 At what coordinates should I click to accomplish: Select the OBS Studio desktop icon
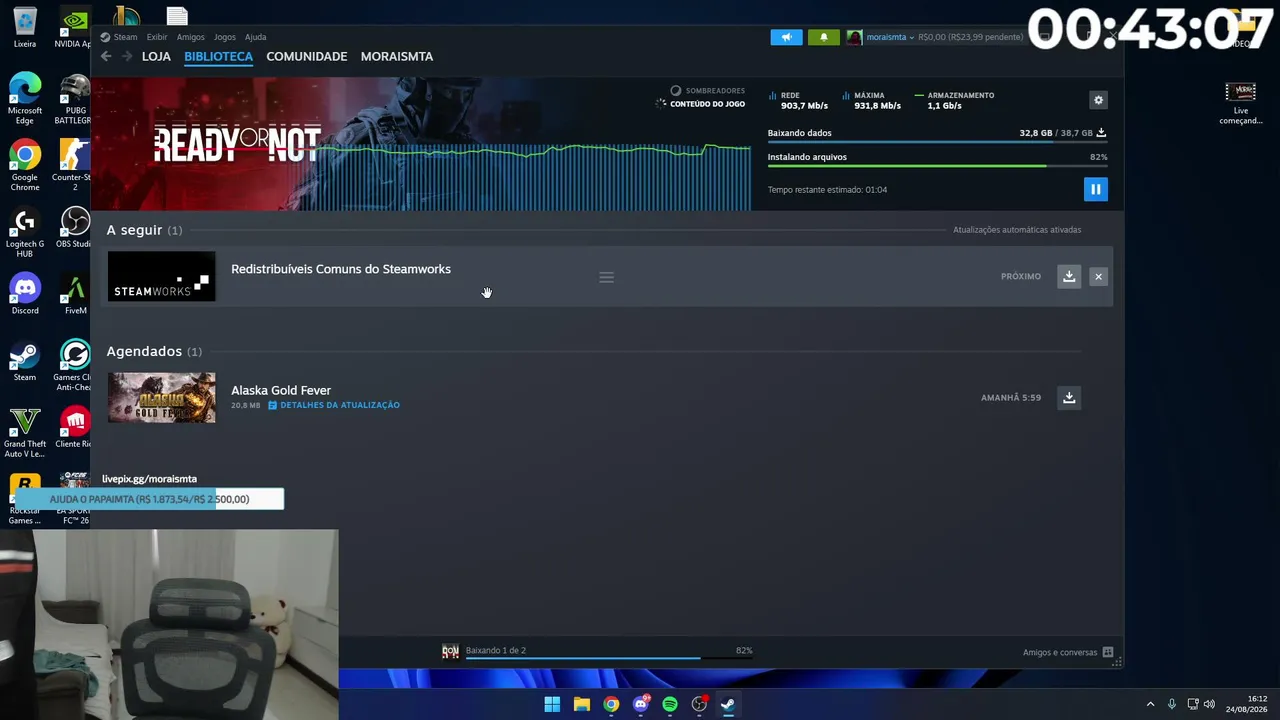click(x=75, y=228)
